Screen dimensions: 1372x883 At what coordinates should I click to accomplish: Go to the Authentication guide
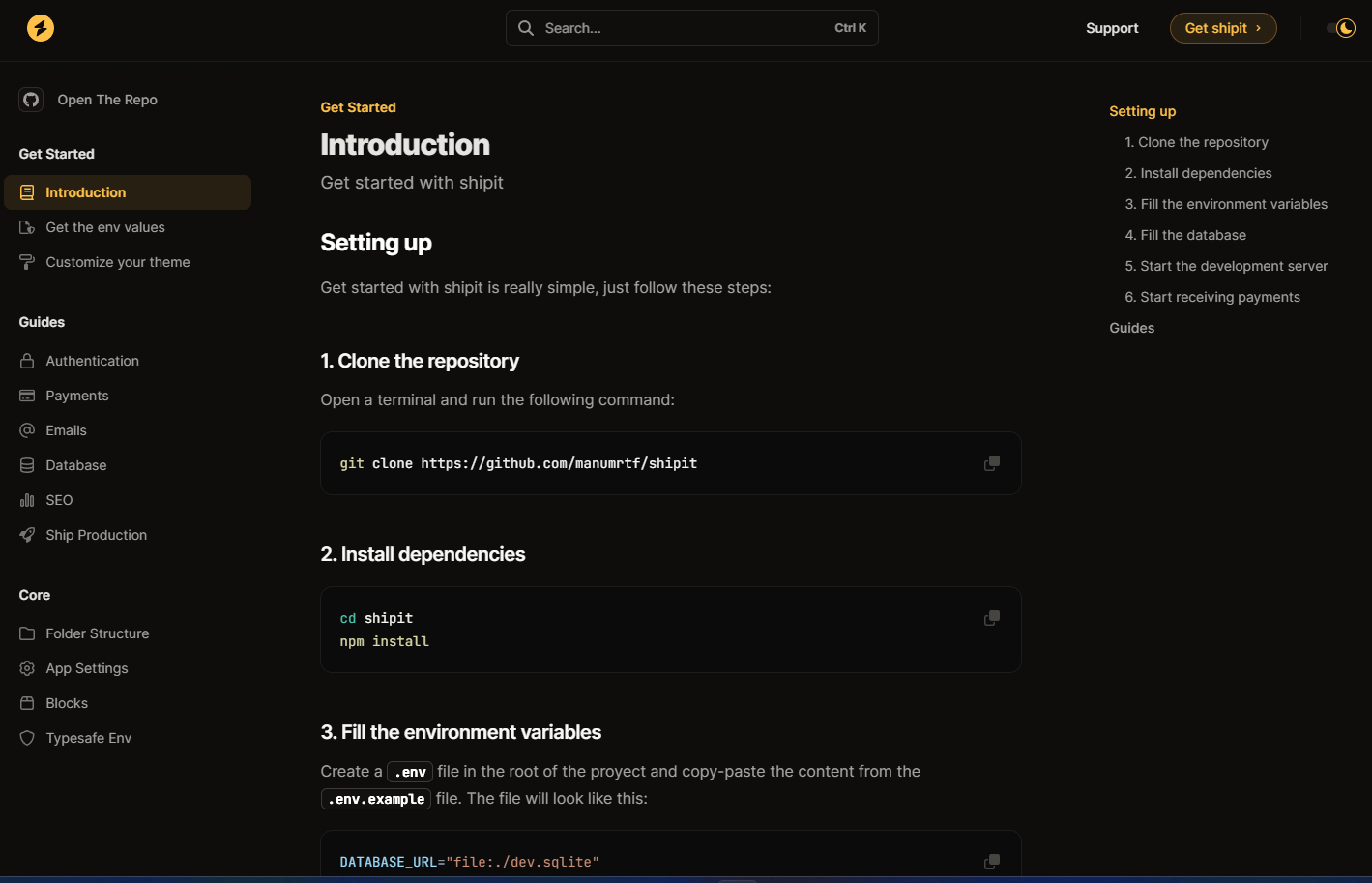93,361
